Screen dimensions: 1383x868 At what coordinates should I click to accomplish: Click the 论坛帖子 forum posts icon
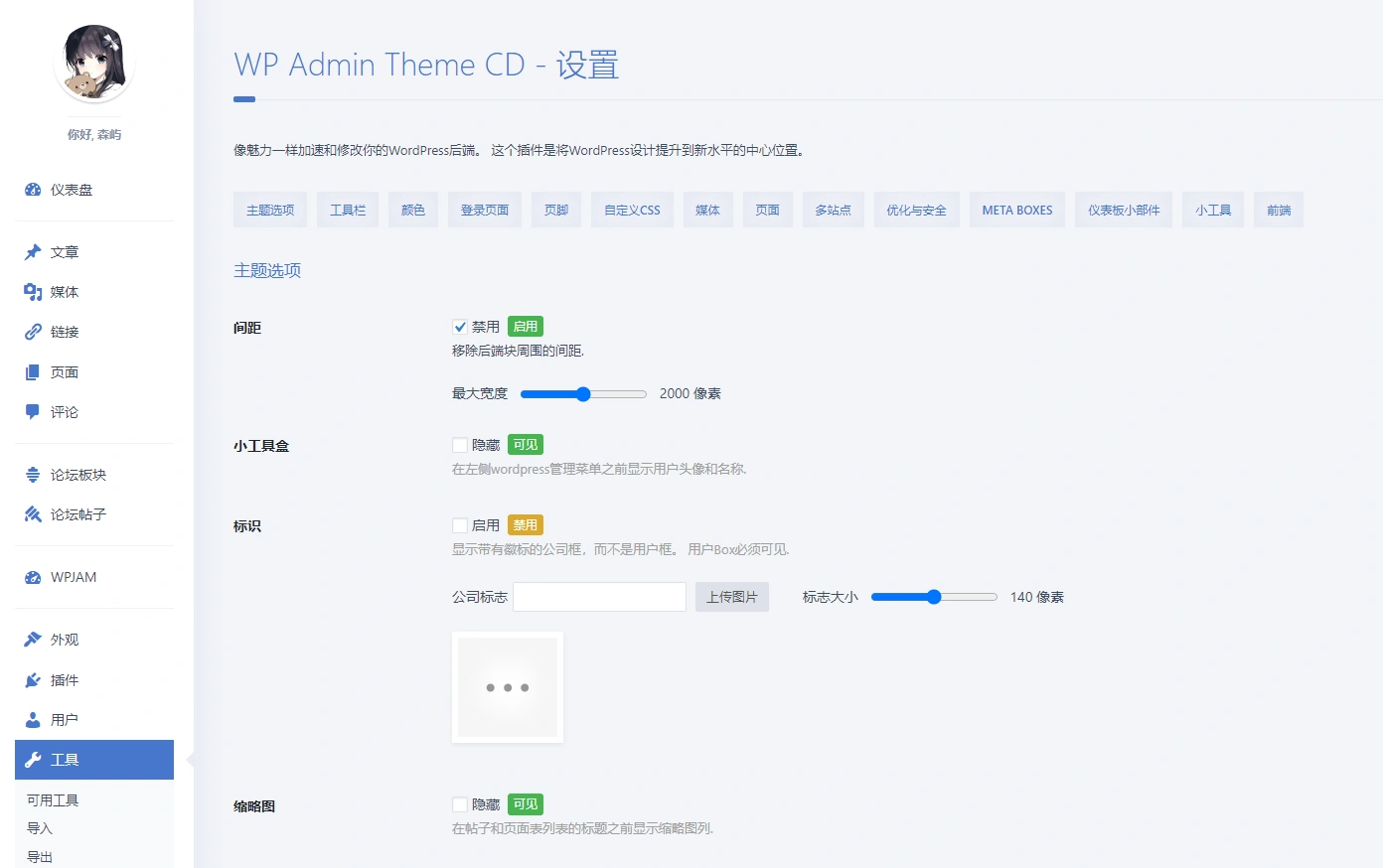[33, 514]
